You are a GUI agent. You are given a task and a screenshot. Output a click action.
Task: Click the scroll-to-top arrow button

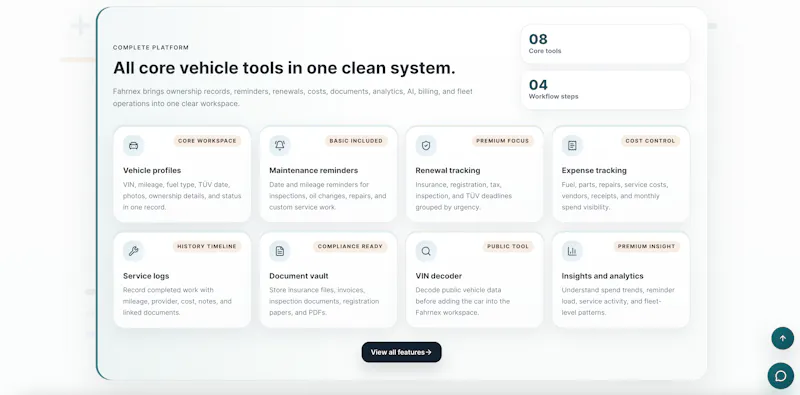tap(782, 338)
